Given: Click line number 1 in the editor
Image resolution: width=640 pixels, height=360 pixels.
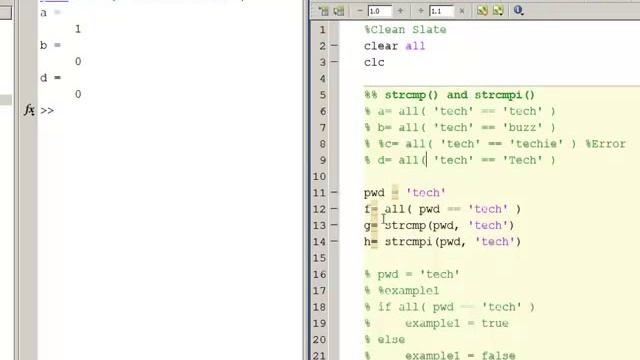Looking at the screenshot, I should click(322, 30).
